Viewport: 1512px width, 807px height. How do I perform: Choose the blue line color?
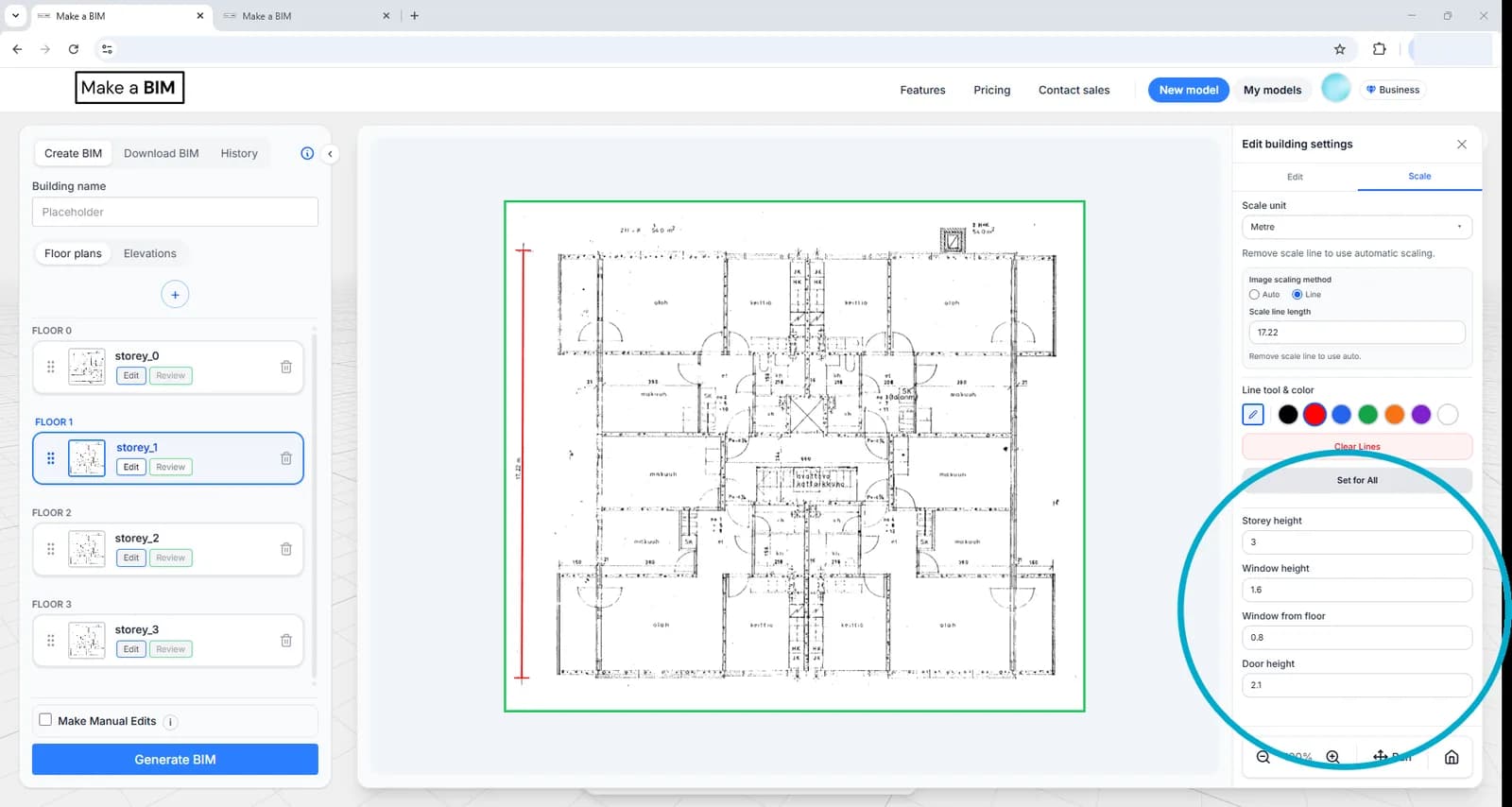pyautogui.click(x=1341, y=414)
